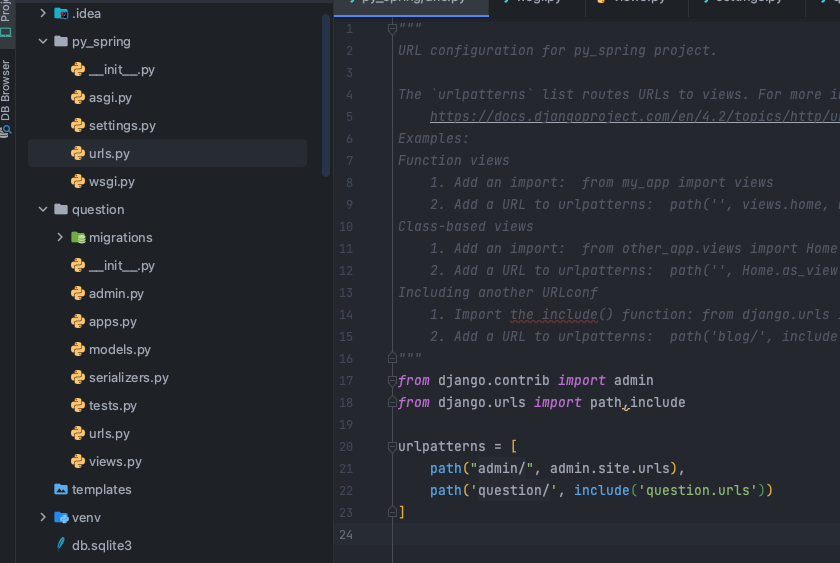Click "django.contrib" on line 17
Screen dimensions: 840x563
pos(493,380)
